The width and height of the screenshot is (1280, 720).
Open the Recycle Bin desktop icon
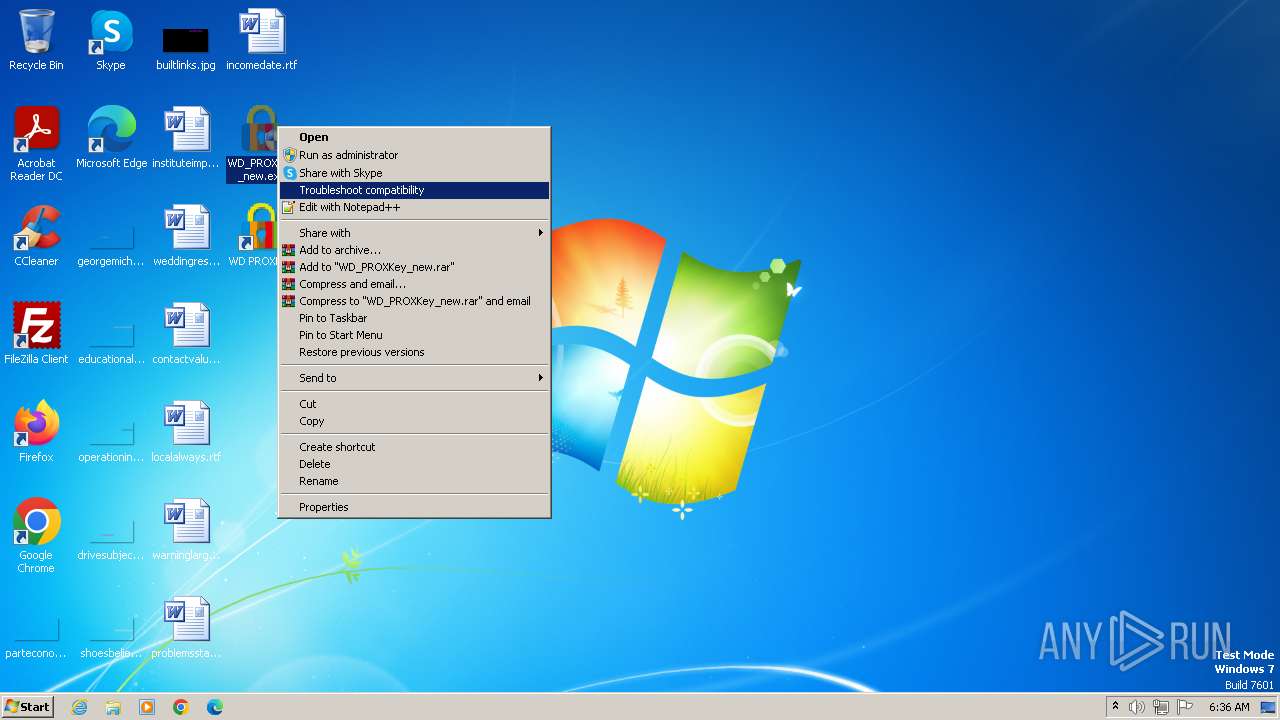click(x=36, y=40)
